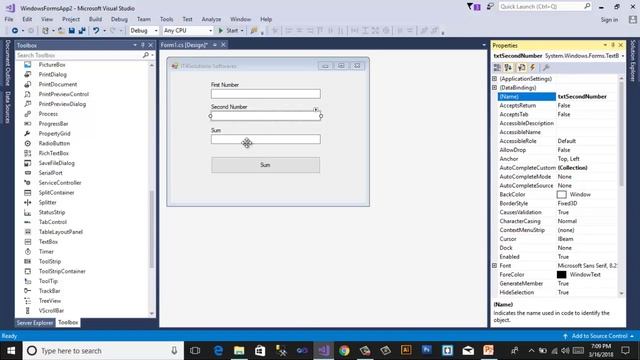Click the Enabled property value True
The width and height of the screenshot is (640, 360).
(x=563, y=257)
